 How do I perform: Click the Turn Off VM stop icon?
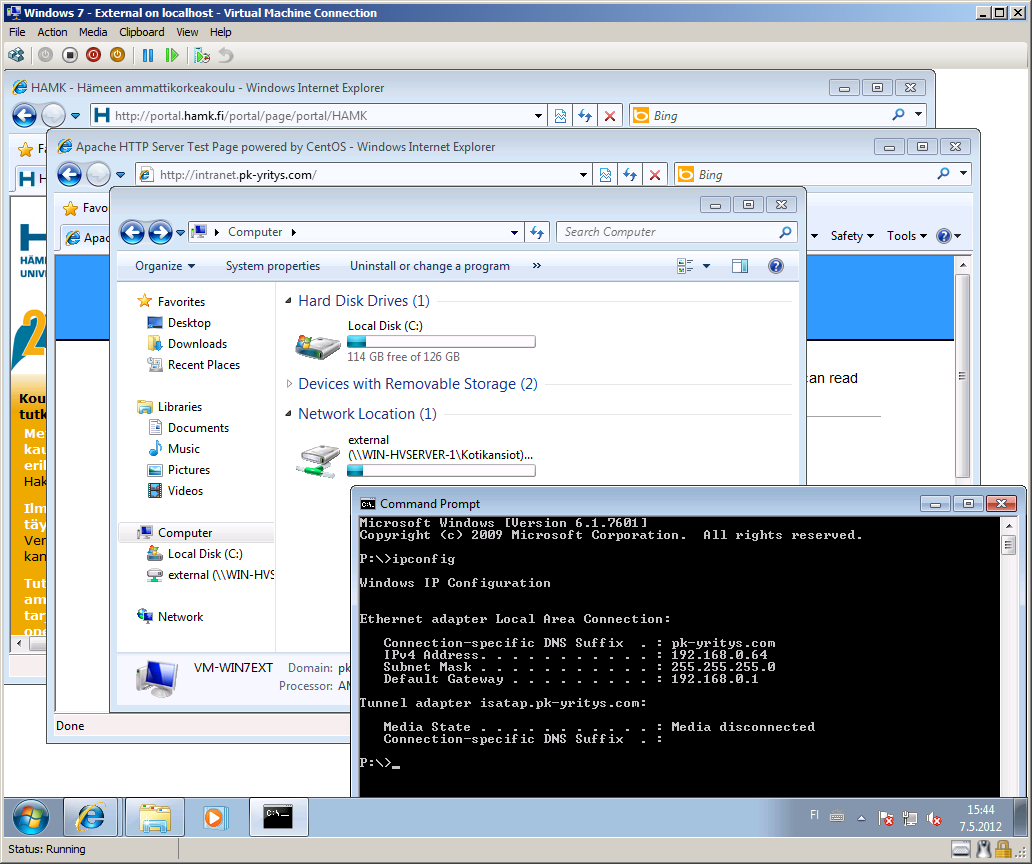click(x=70, y=55)
